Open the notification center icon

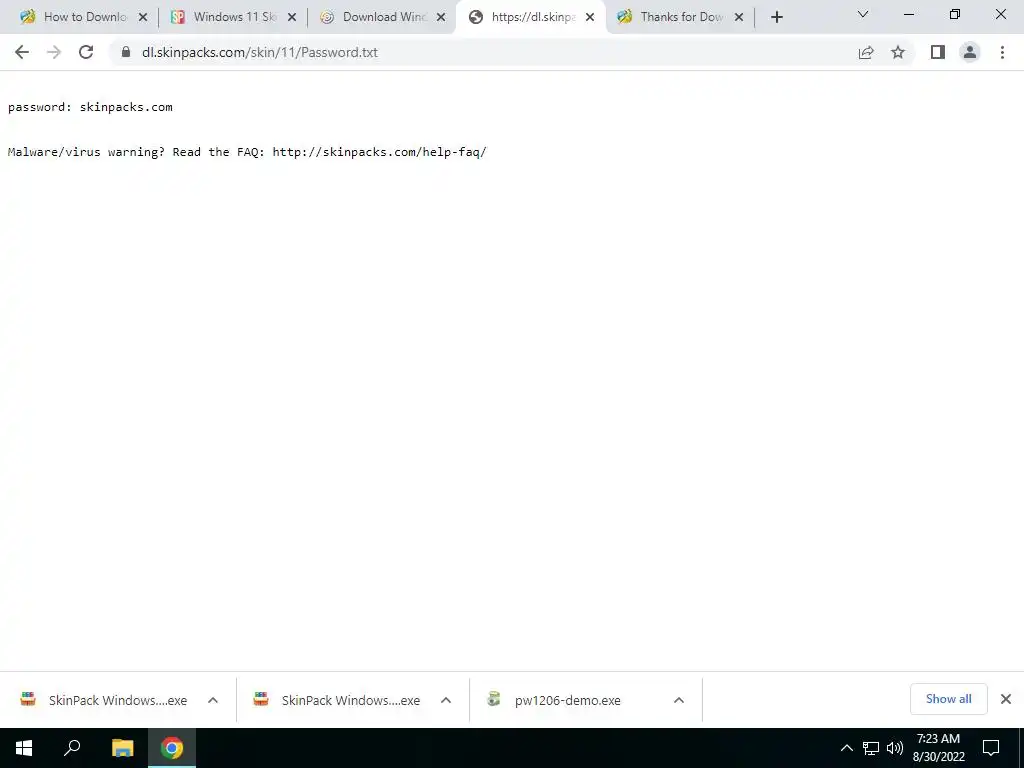(x=991, y=748)
